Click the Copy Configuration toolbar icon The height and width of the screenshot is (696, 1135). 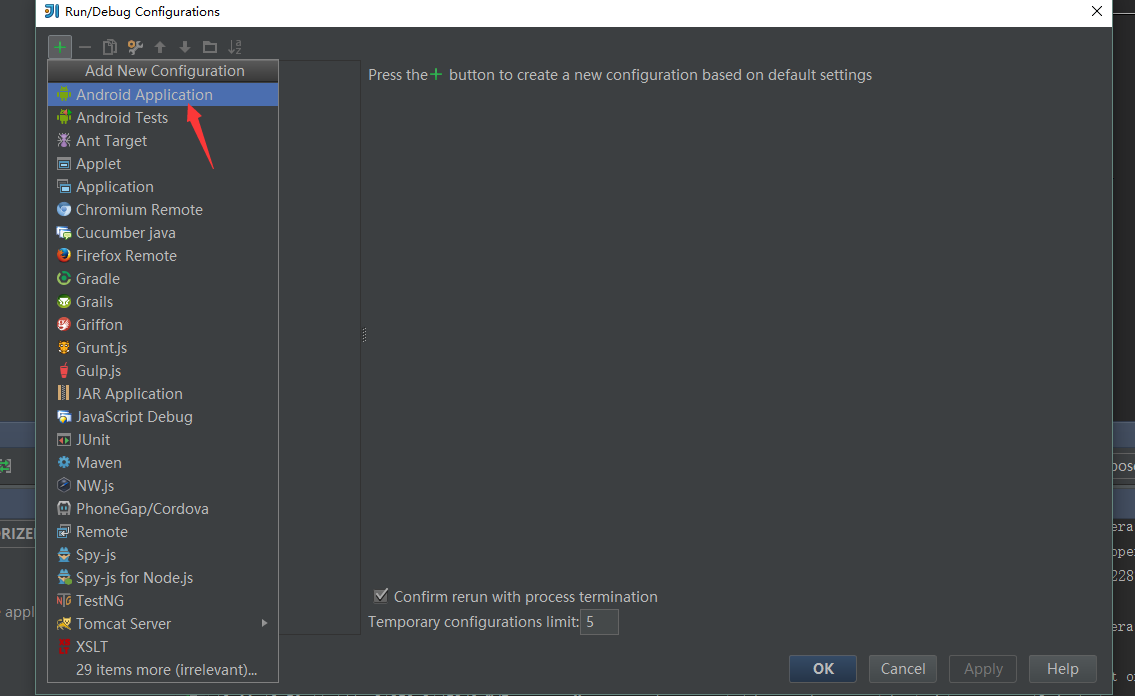pyautogui.click(x=109, y=47)
